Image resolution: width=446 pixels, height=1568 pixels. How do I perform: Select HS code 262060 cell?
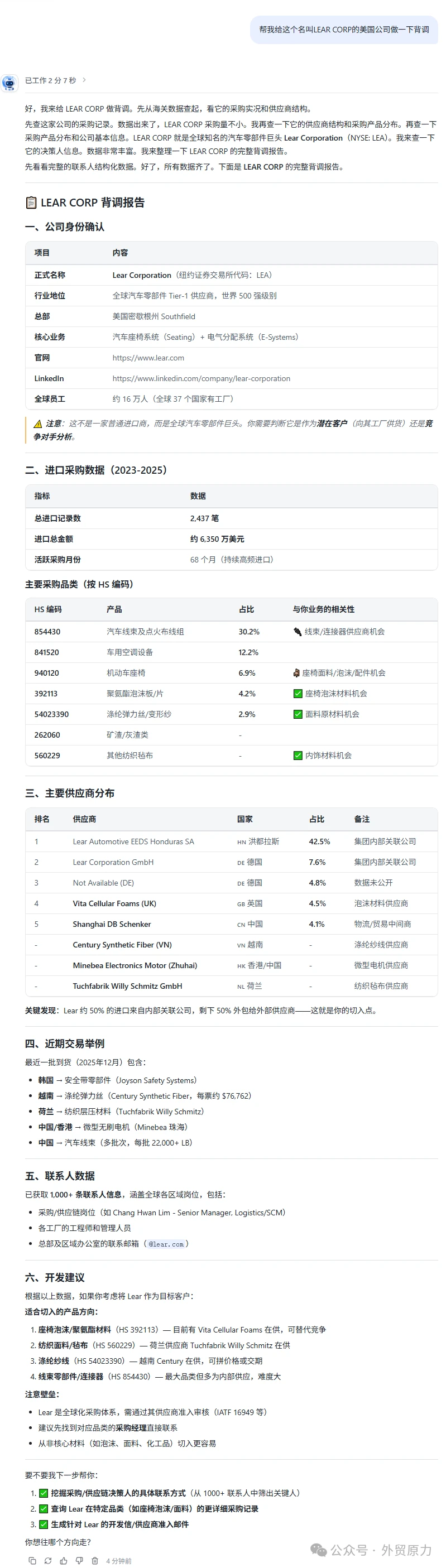coord(47,735)
